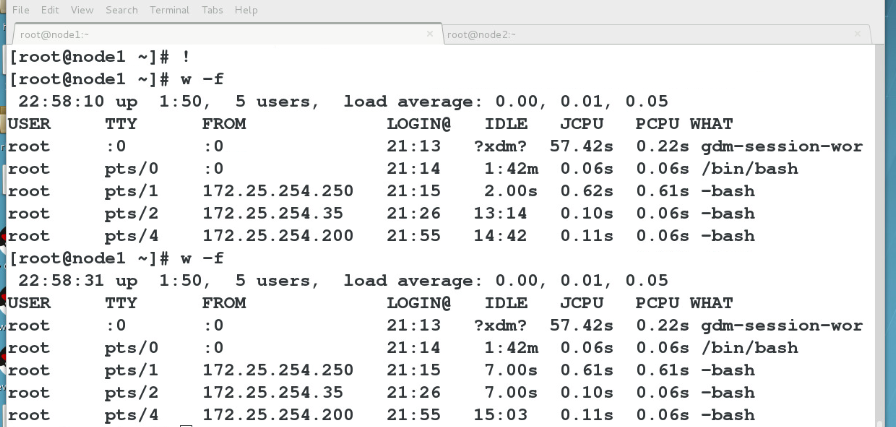
Task: Open the Tabs menu
Action: click(x=212, y=10)
